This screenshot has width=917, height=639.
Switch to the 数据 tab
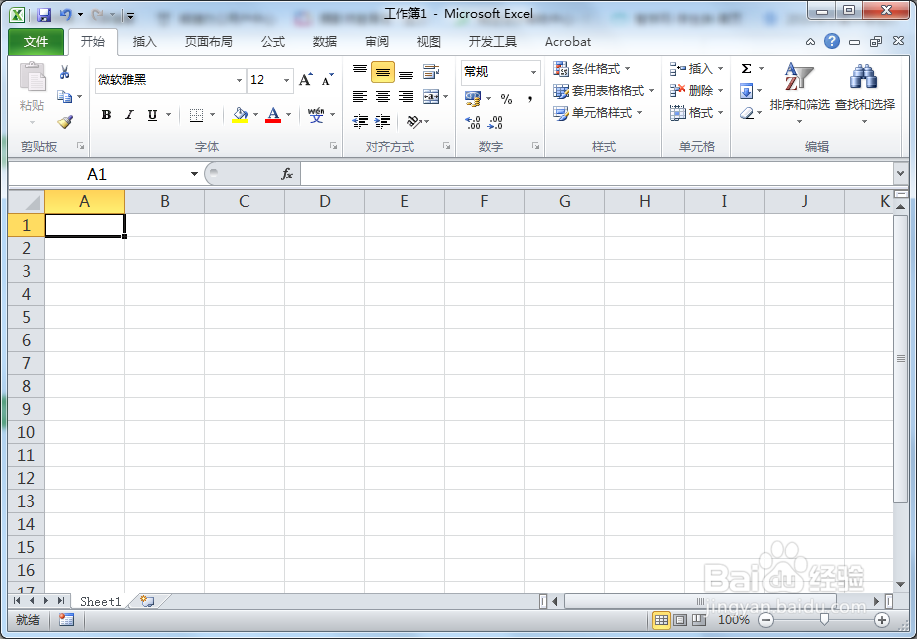325,42
